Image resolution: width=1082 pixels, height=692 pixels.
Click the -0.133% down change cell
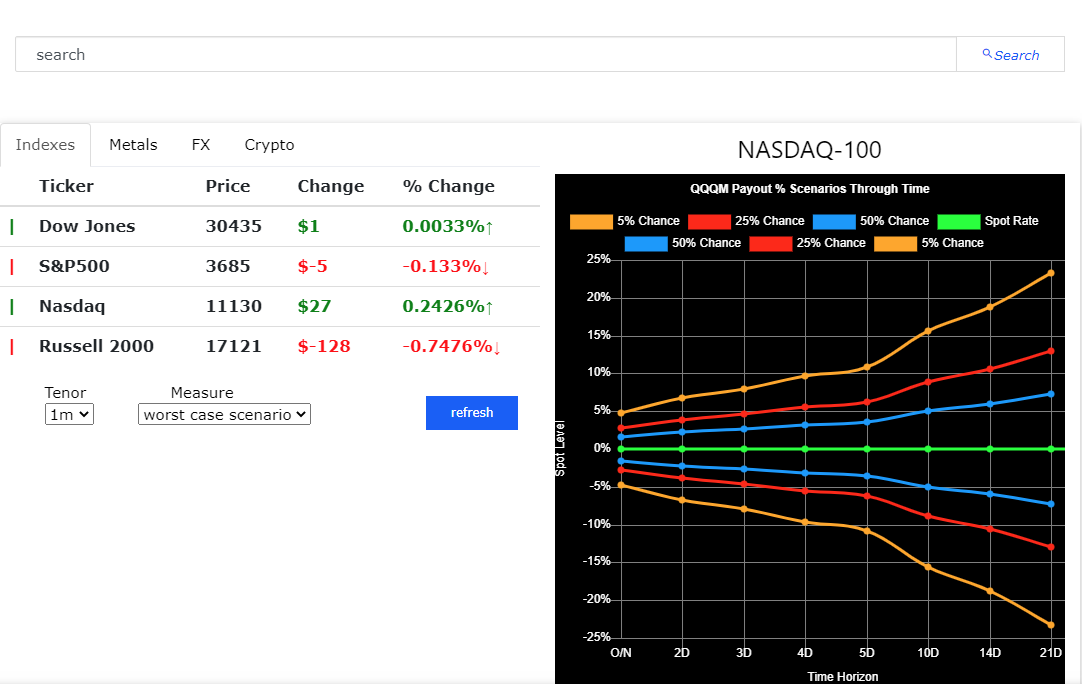pyautogui.click(x=446, y=266)
